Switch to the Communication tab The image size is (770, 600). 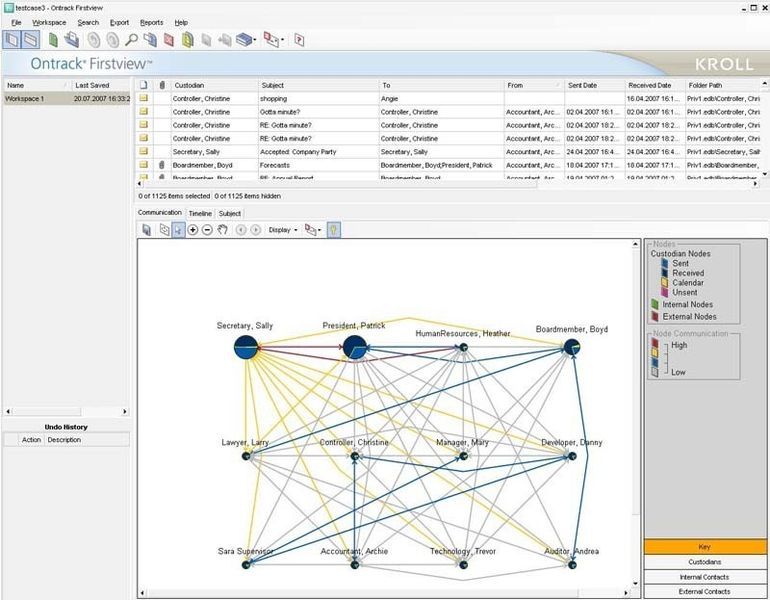click(160, 213)
